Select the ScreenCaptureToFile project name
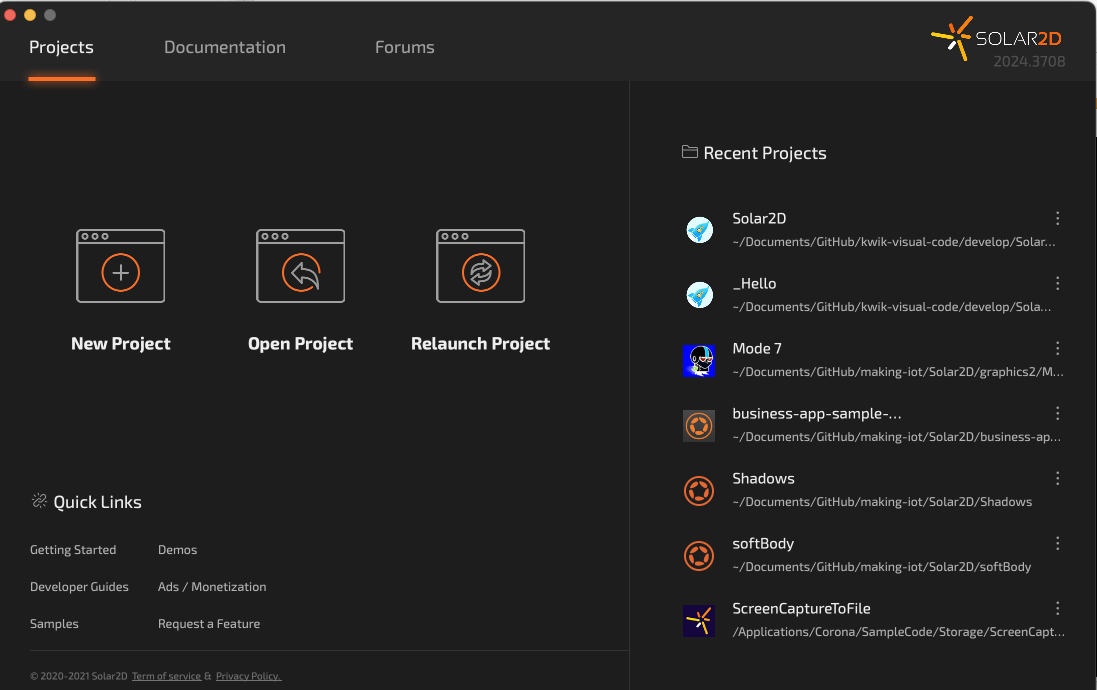 coord(801,609)
